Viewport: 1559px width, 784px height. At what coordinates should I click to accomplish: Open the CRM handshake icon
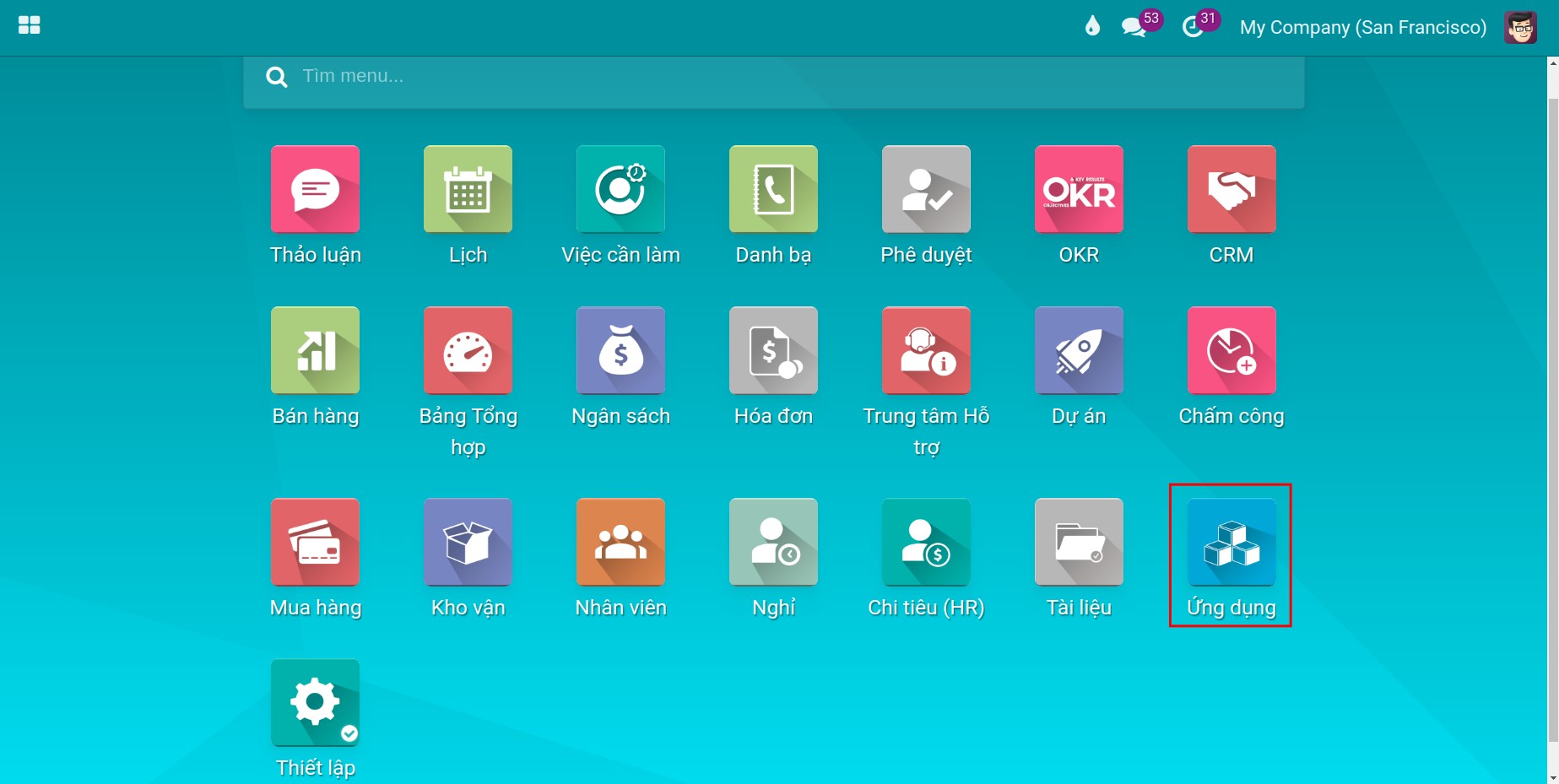click(x=1232, y=189)
